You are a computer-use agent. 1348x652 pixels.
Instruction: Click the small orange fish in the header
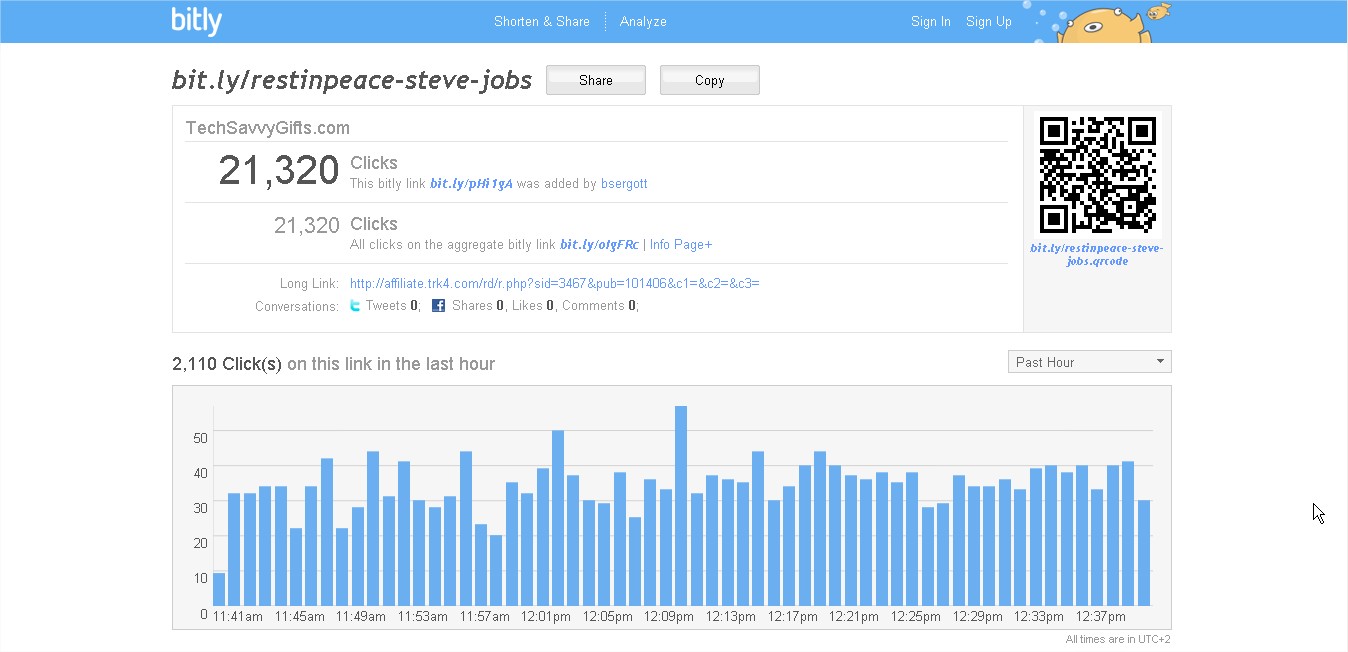[x=1160, y=11]
